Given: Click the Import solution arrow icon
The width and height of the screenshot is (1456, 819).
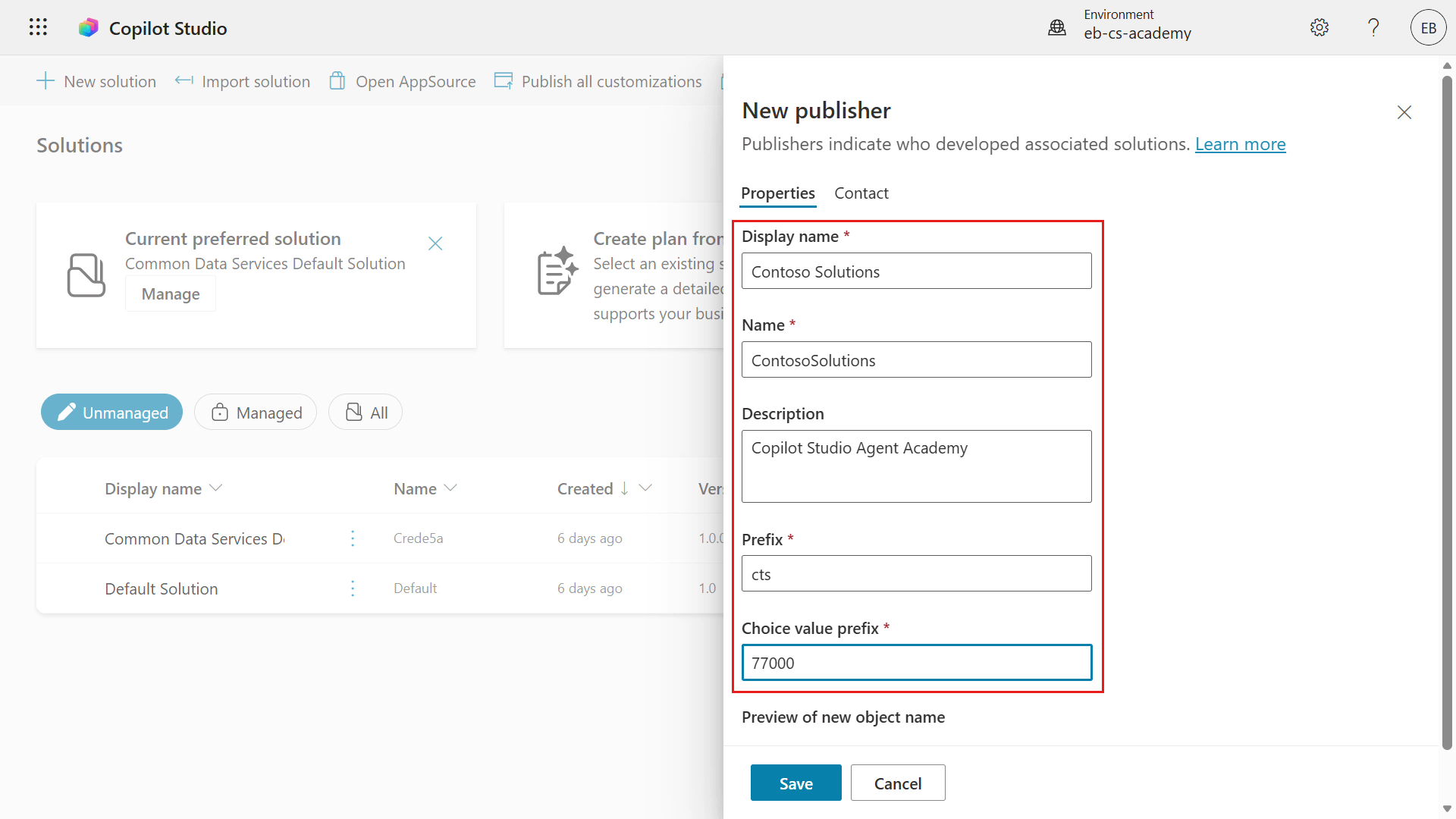Looking at the screenshot, I should coord(184,80).
